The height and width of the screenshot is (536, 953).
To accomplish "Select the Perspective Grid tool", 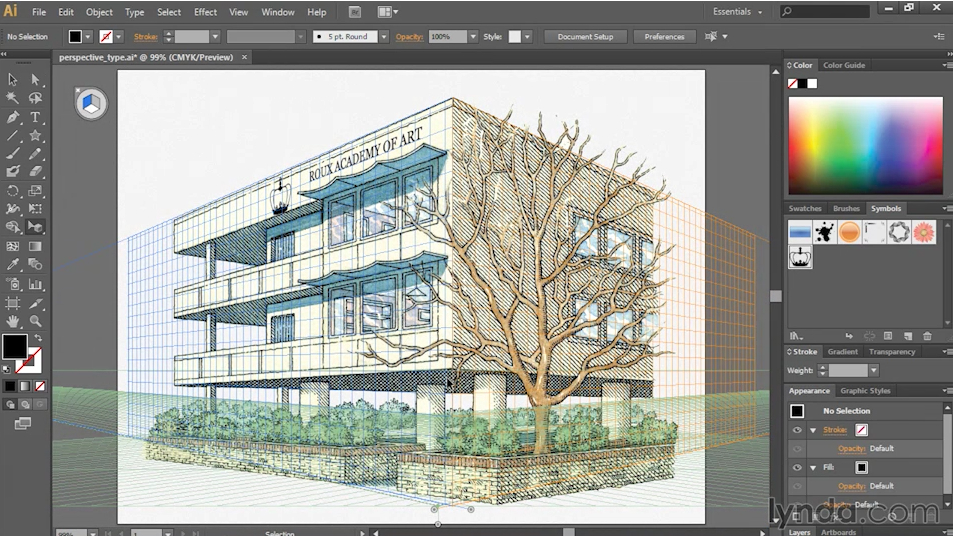I will pos(35,227).
